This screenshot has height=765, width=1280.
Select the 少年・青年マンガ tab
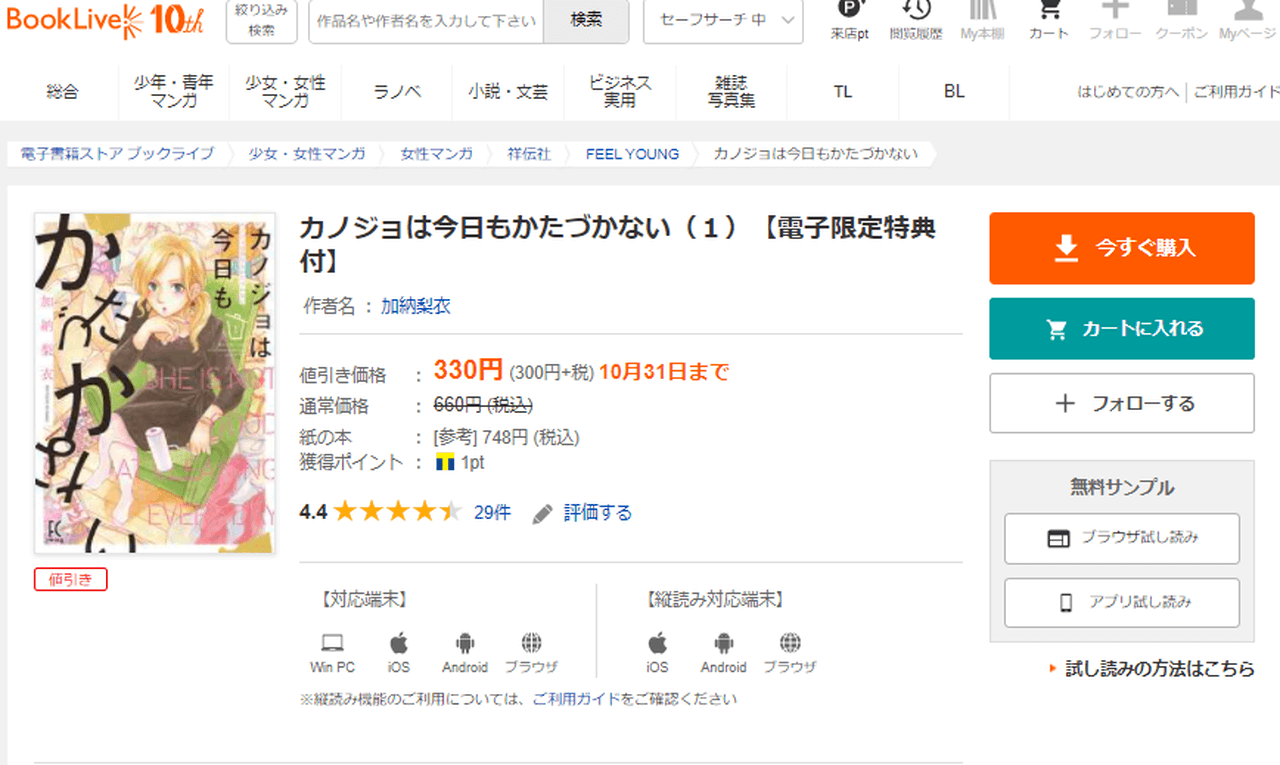173,92
